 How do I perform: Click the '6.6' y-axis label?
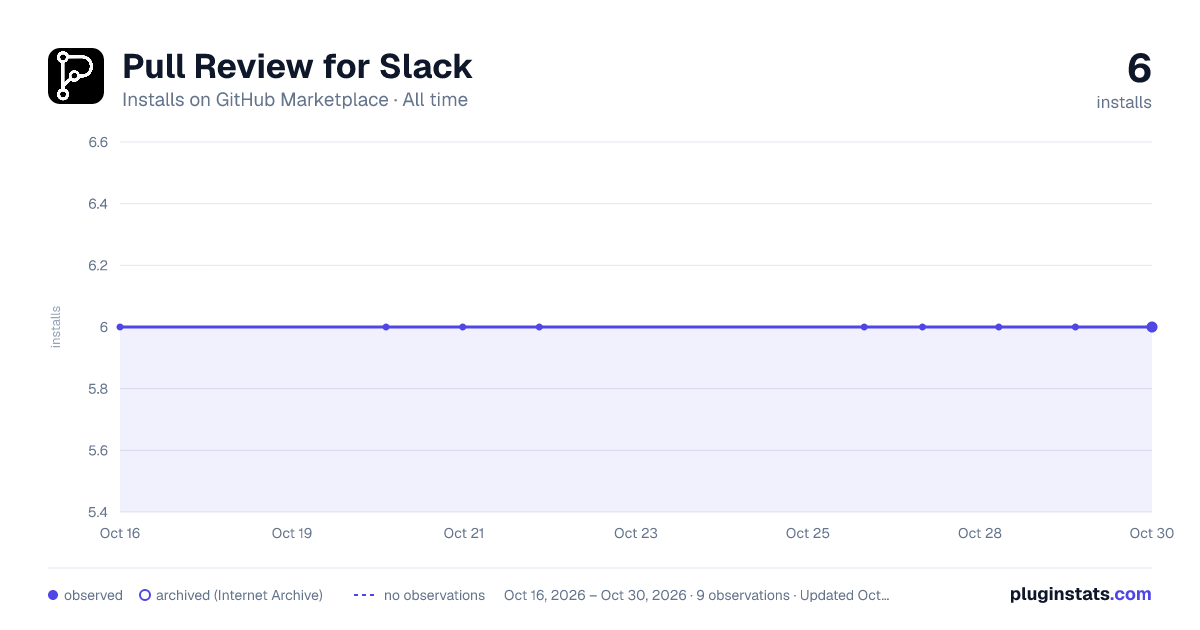point(98,142)
